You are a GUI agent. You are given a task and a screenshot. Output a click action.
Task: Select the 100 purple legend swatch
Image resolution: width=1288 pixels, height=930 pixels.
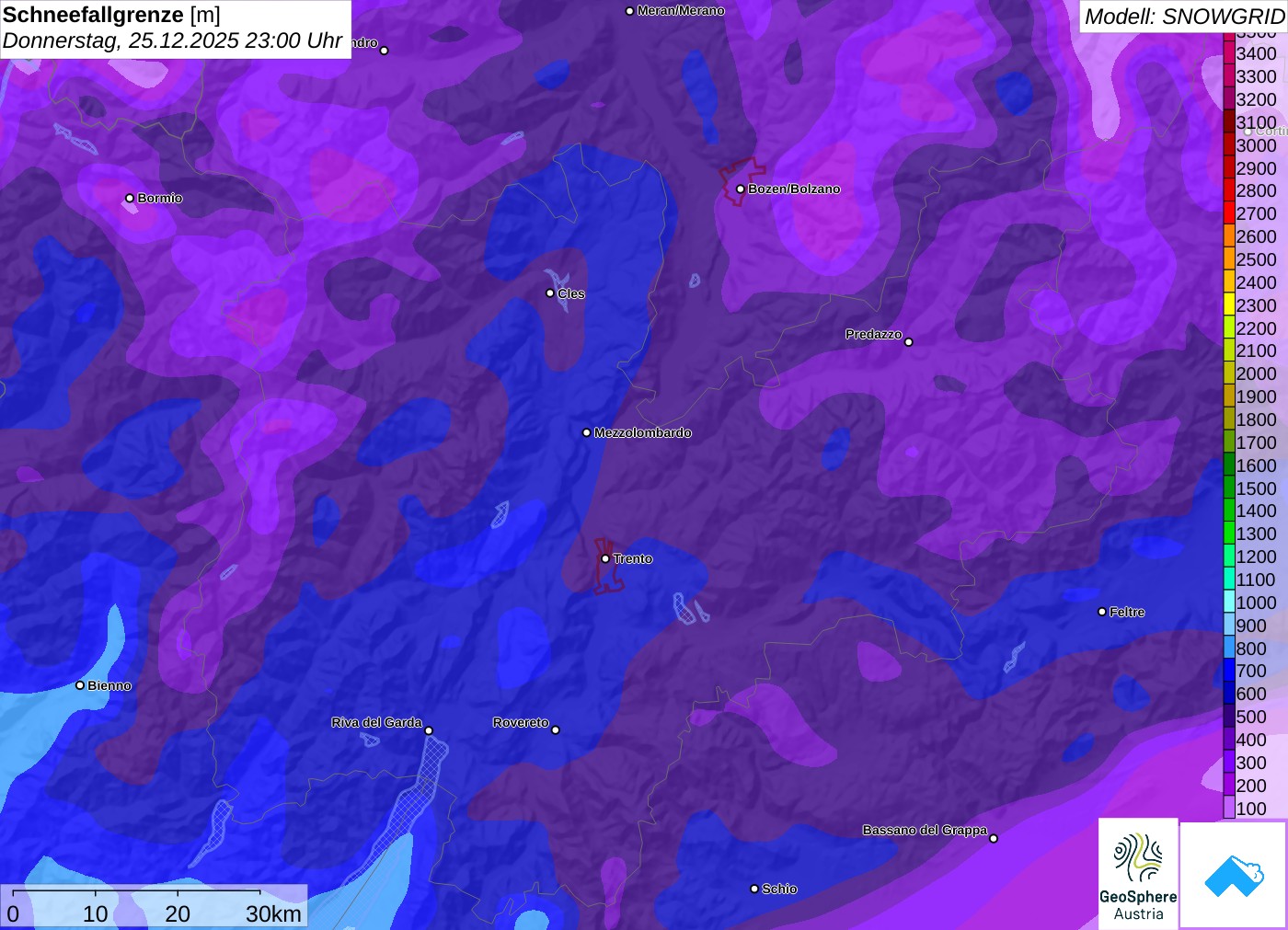tap(1229, 808)
